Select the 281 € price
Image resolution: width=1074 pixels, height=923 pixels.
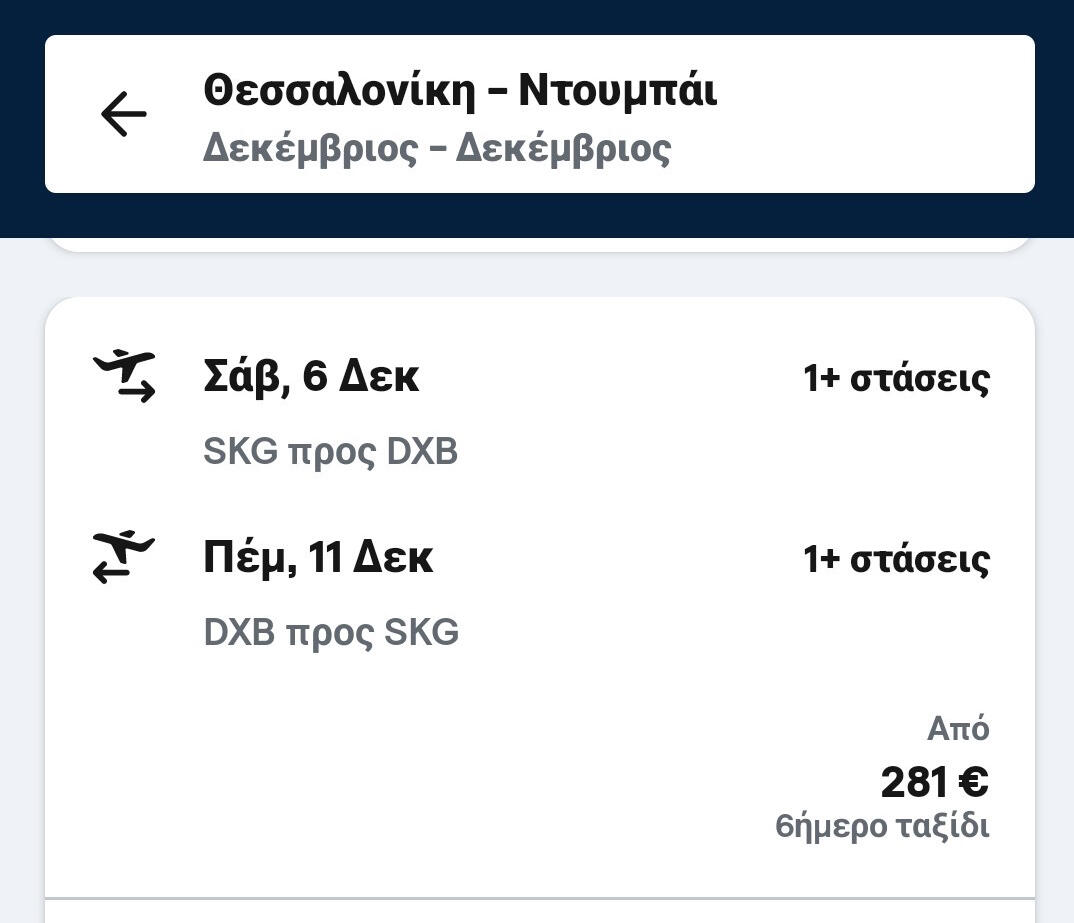point(934,782)
